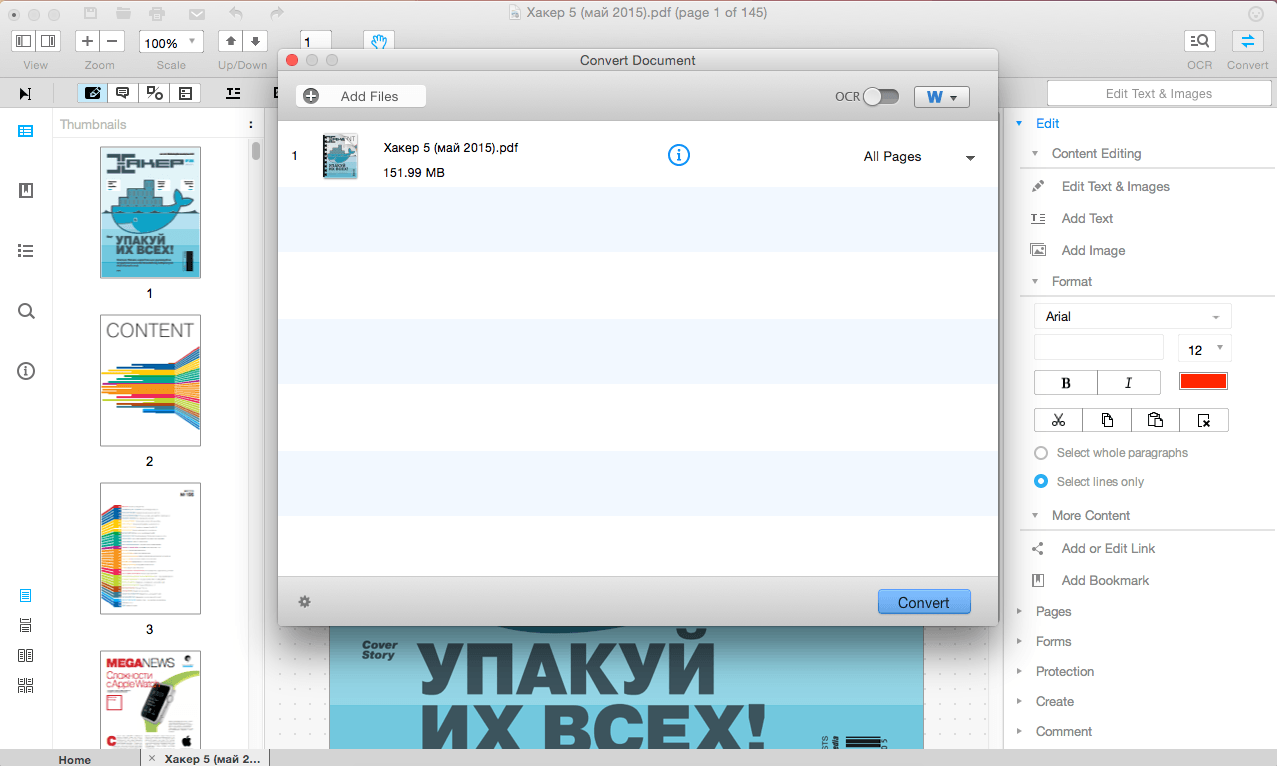1277x766 pixels.
Task: Click Add or Edit Link
Action: click(x=1108, y=549)
